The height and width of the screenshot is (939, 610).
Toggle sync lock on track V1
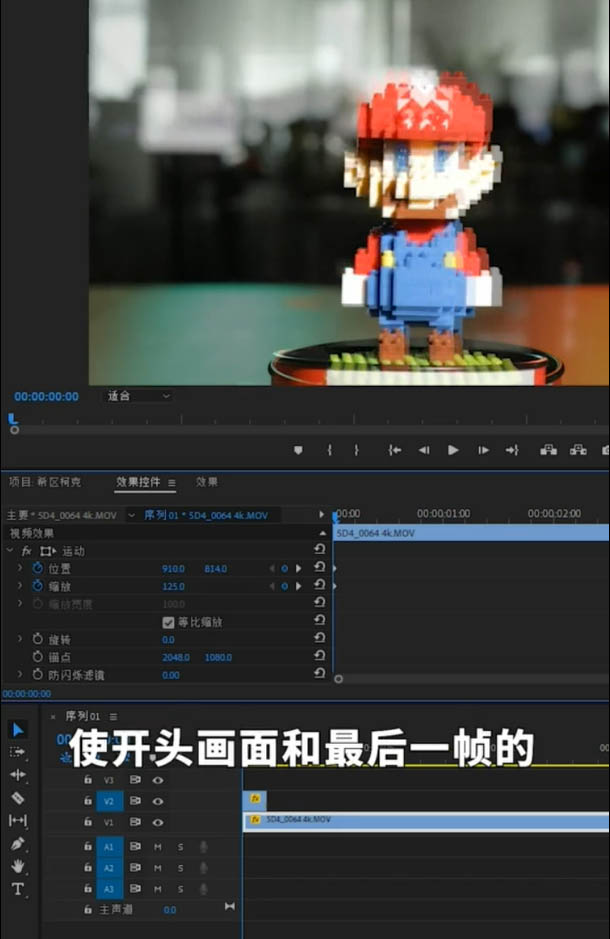[135, 822]
